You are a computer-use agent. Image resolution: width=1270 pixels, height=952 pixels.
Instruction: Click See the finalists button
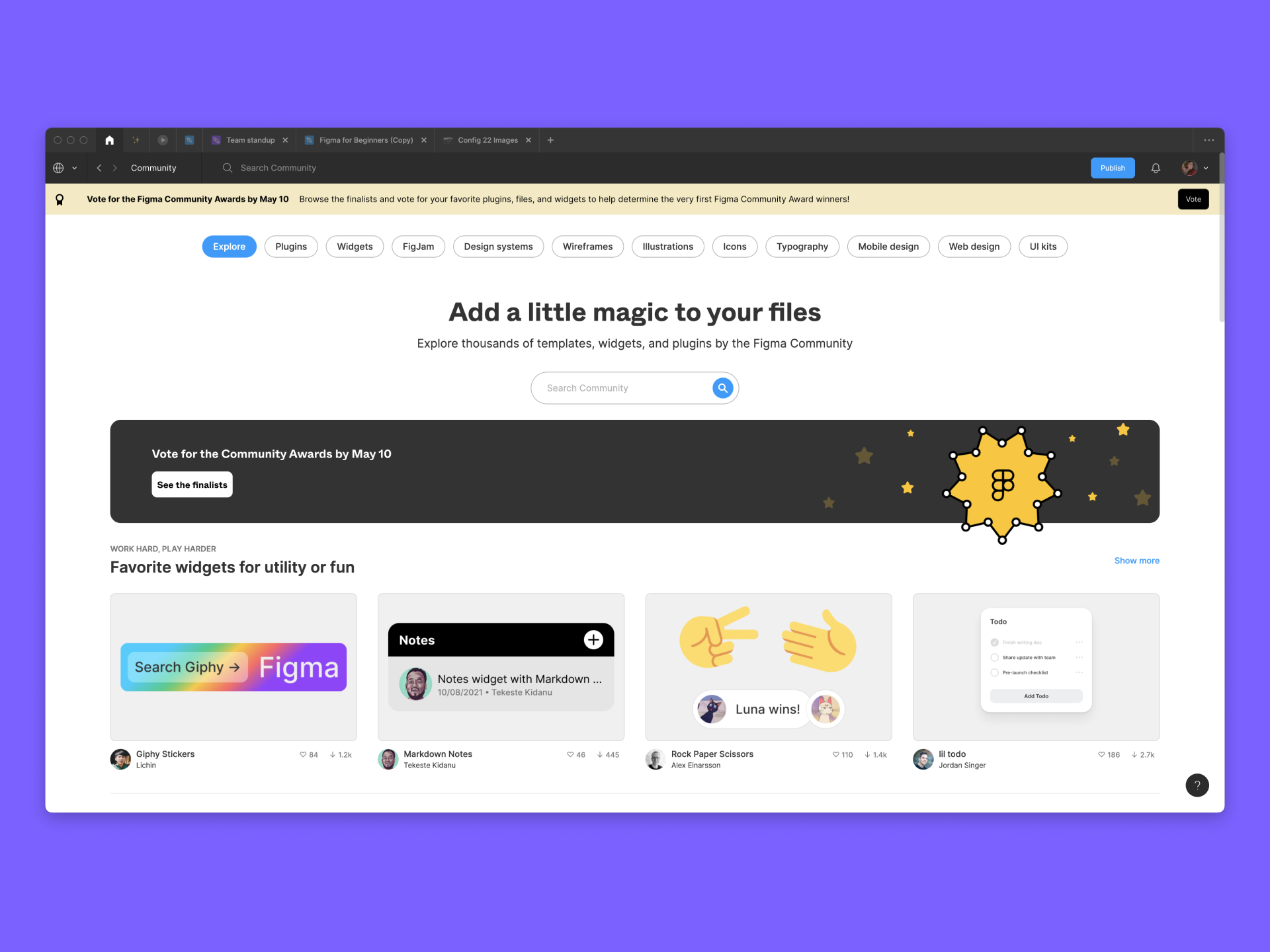191,485
